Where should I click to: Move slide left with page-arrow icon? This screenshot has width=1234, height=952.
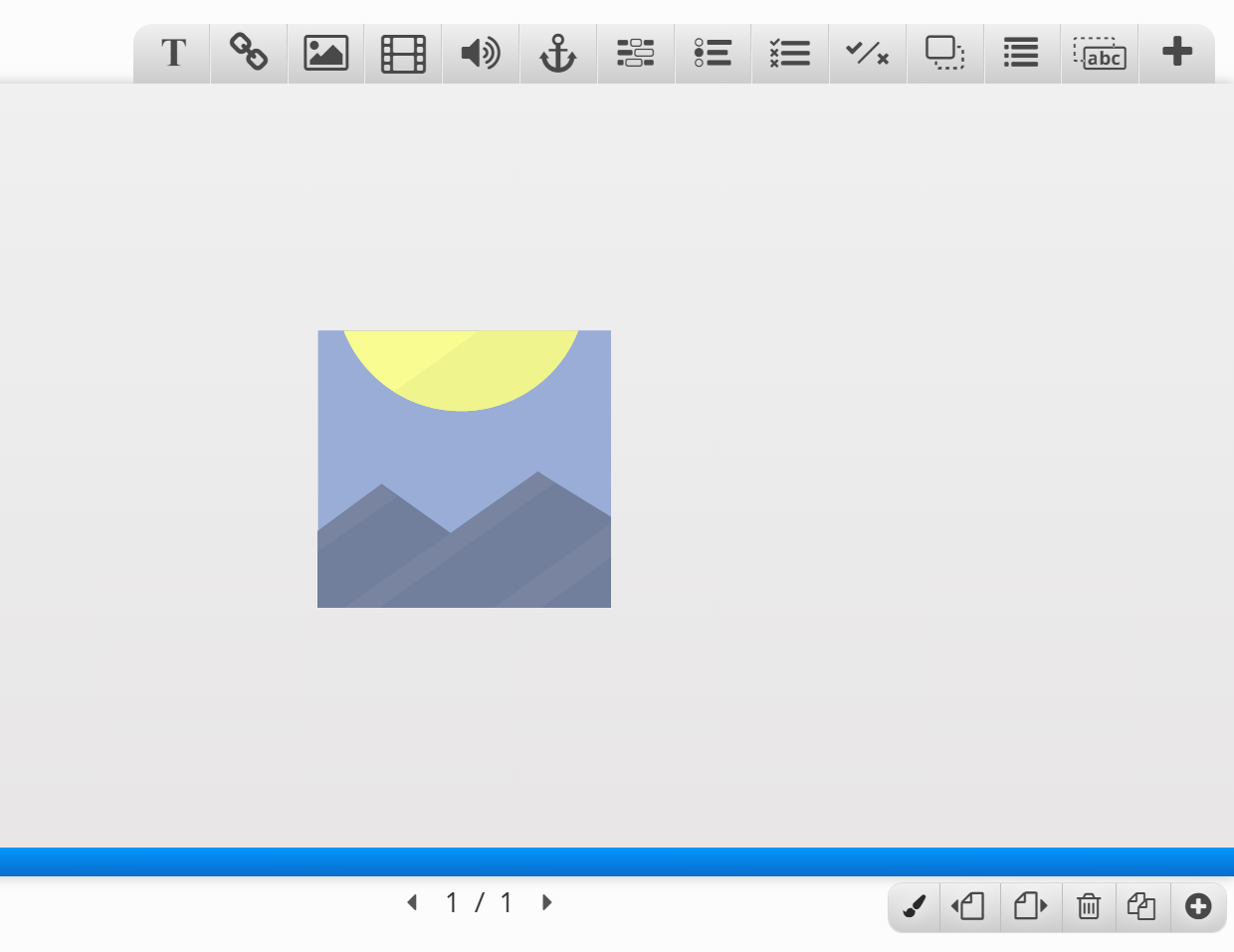[969, 906]
